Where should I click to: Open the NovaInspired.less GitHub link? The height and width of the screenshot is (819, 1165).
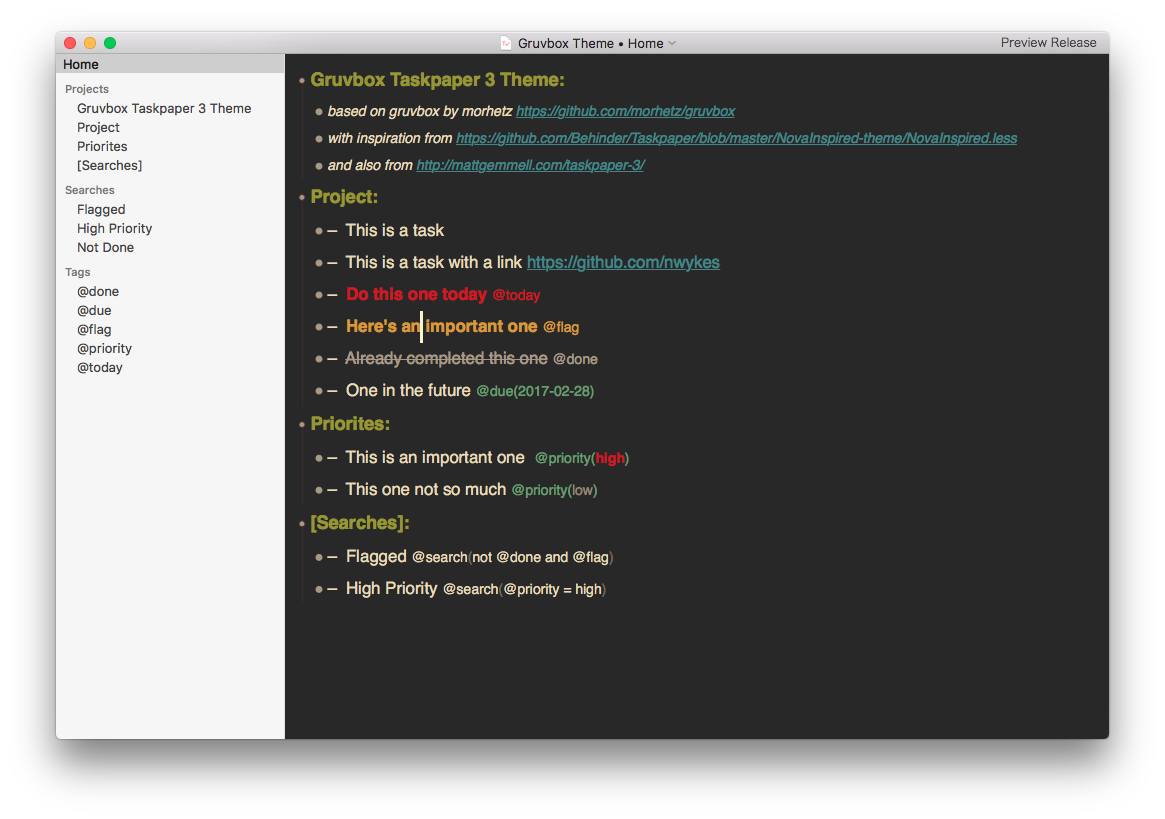[736, 138]
